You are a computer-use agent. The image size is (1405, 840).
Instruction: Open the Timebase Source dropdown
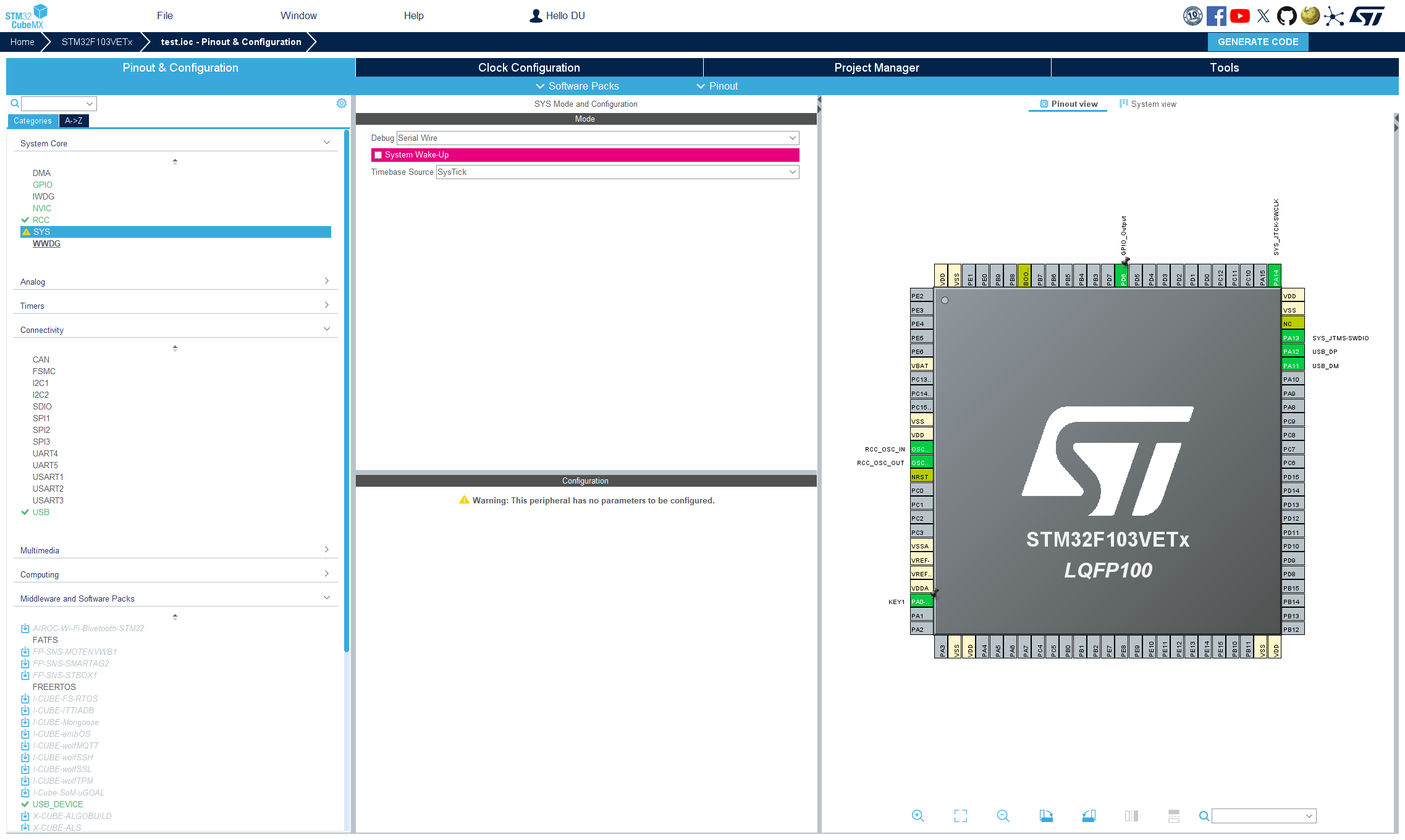[x=793, y=172]
